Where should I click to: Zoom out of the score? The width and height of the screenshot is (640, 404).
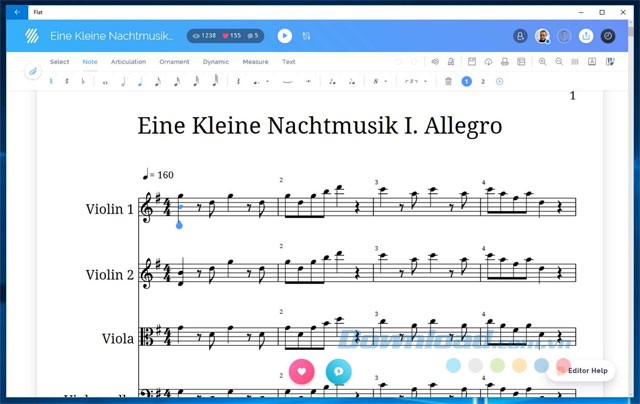pyautogui.click(x=560, y=62)
